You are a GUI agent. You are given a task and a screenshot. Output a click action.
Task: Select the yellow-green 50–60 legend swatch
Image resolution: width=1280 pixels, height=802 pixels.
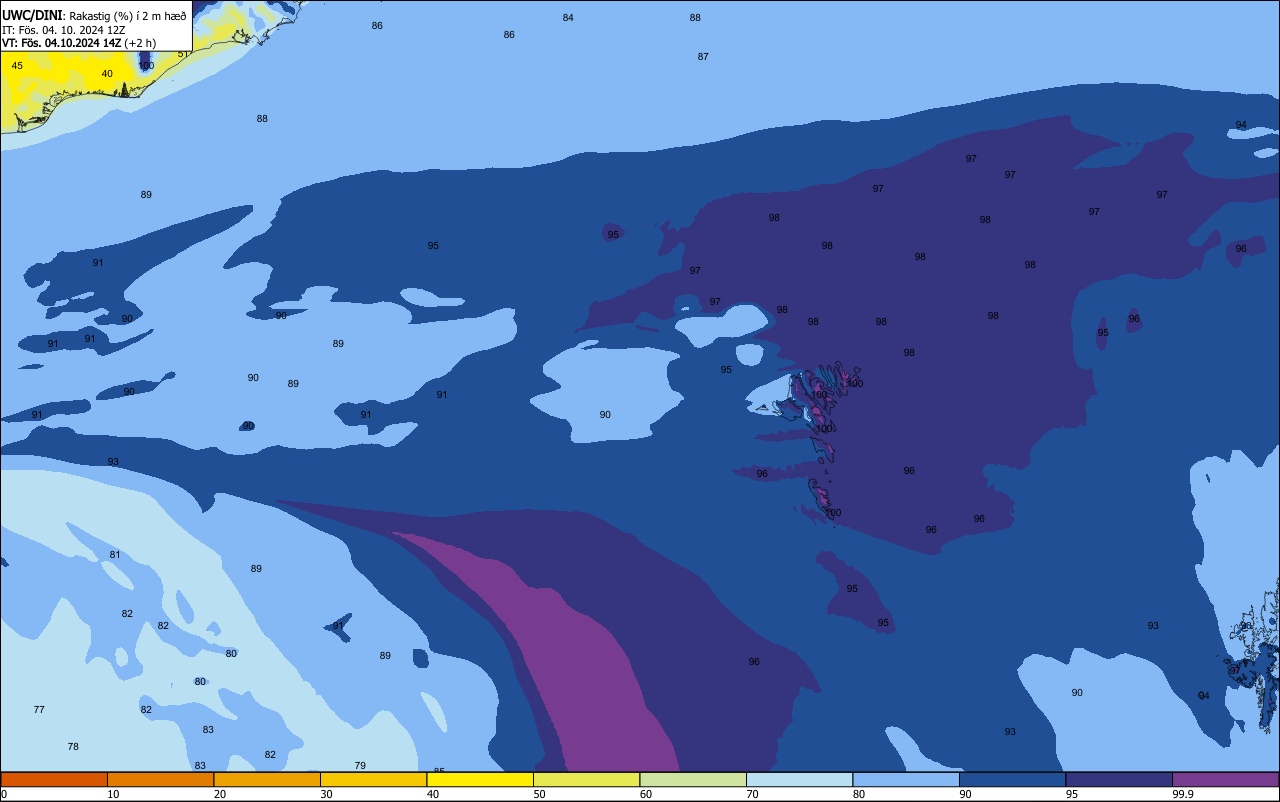click(586, 779)
